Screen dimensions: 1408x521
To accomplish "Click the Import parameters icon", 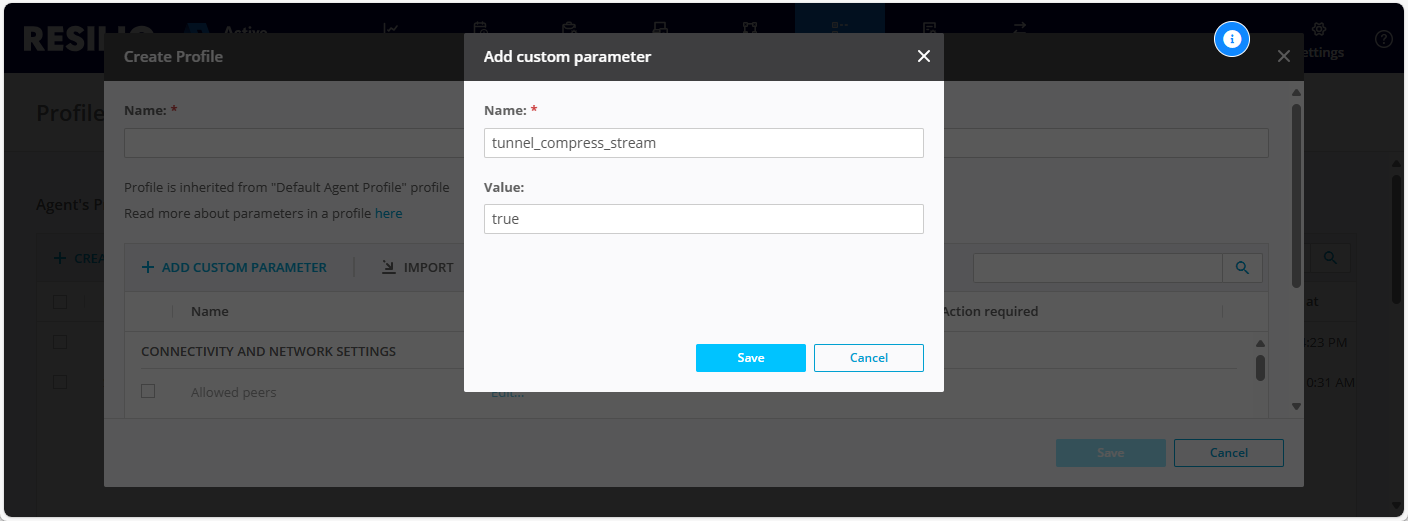I will 389,267.
